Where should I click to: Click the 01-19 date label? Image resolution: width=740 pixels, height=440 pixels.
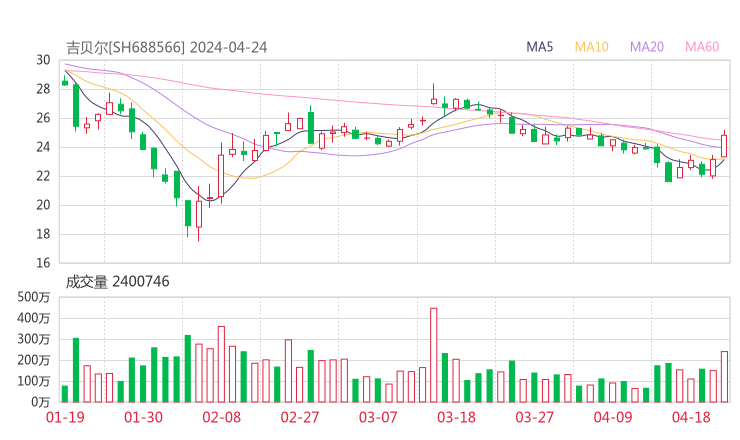click(65, 417)
